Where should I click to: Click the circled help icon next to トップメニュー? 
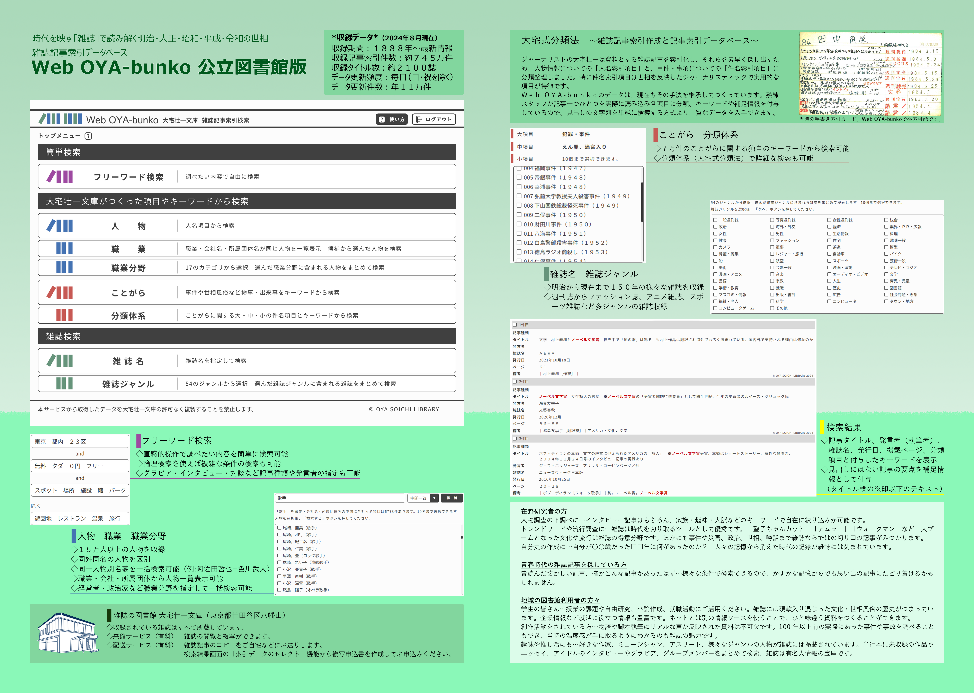88,136
